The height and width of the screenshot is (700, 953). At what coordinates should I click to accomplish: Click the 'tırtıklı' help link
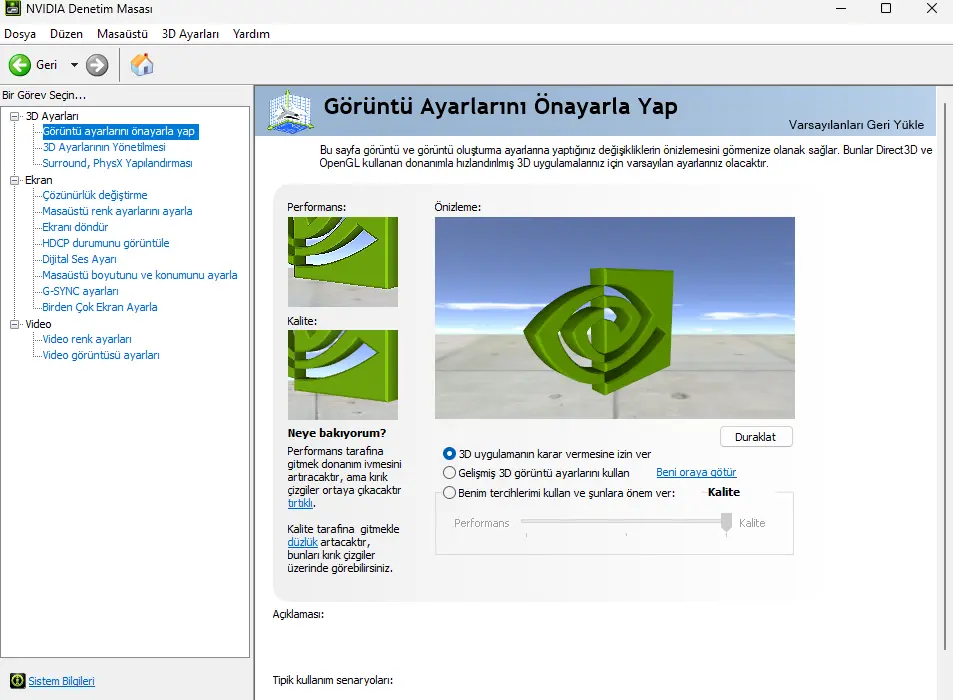(300, 503)
